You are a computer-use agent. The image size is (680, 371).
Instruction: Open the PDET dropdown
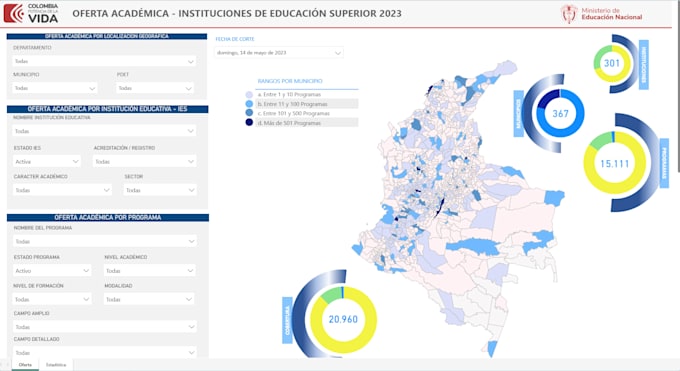point(155,88)
